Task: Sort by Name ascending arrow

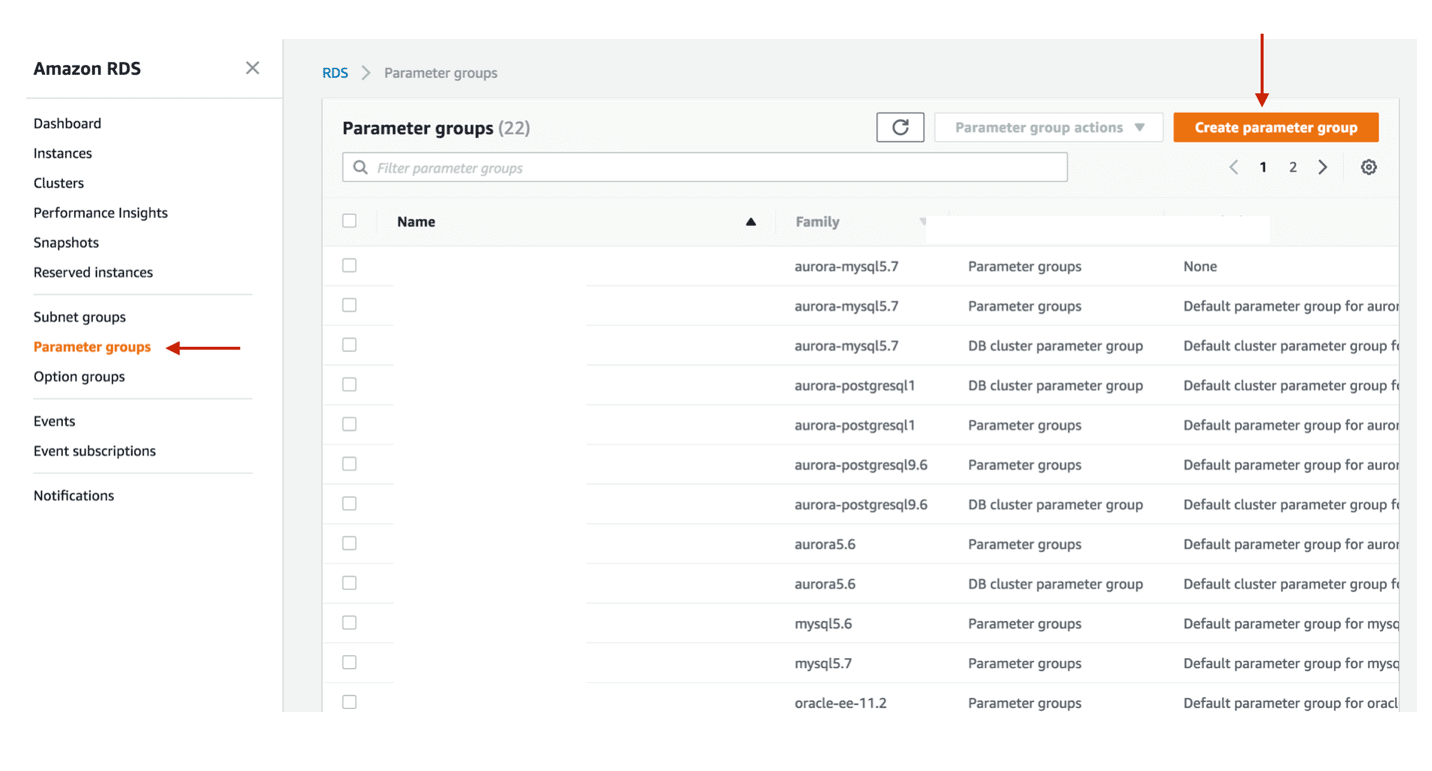Action: pos(750,222)
